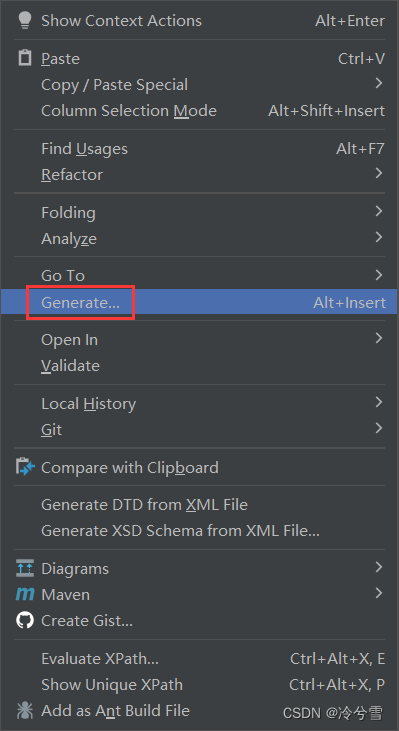Click the clipboard Paste icon
This screenshot has width=399, height=731.
tap(24, 58)
